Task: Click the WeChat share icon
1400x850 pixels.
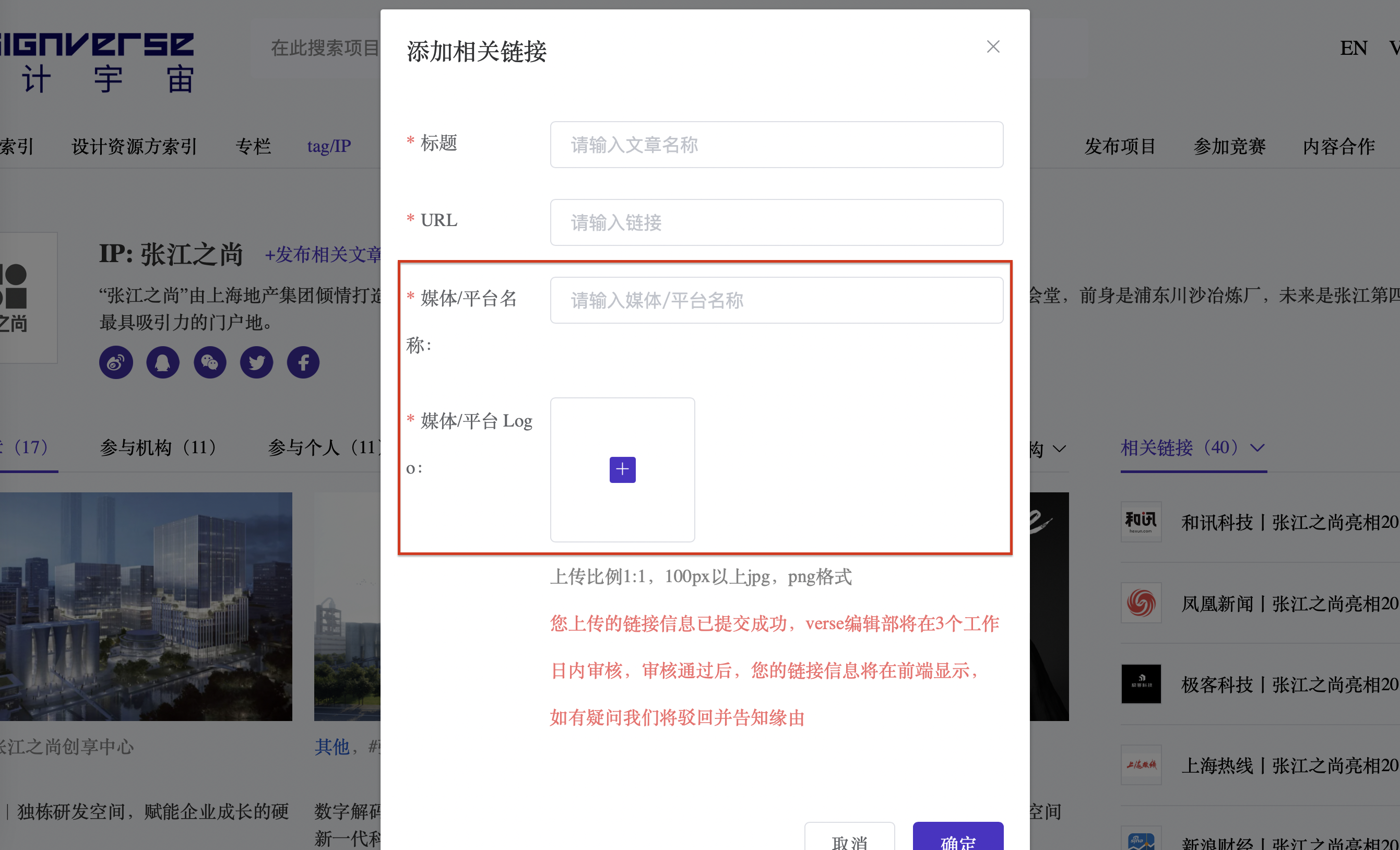Action: (x=210, y=362)
